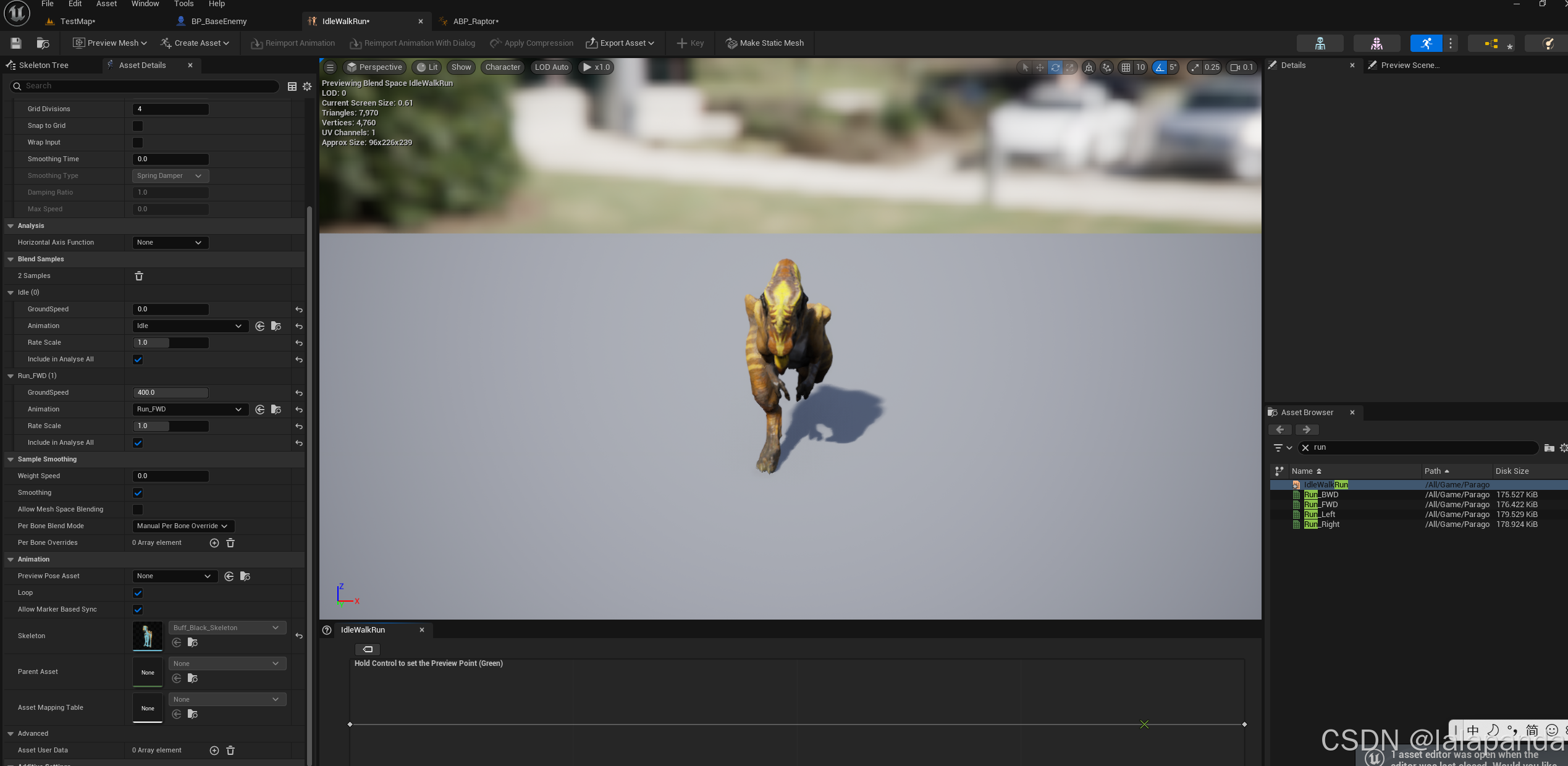Open the Tools menu
Viewport: 1568px width, 766px height.
(183, 4)
